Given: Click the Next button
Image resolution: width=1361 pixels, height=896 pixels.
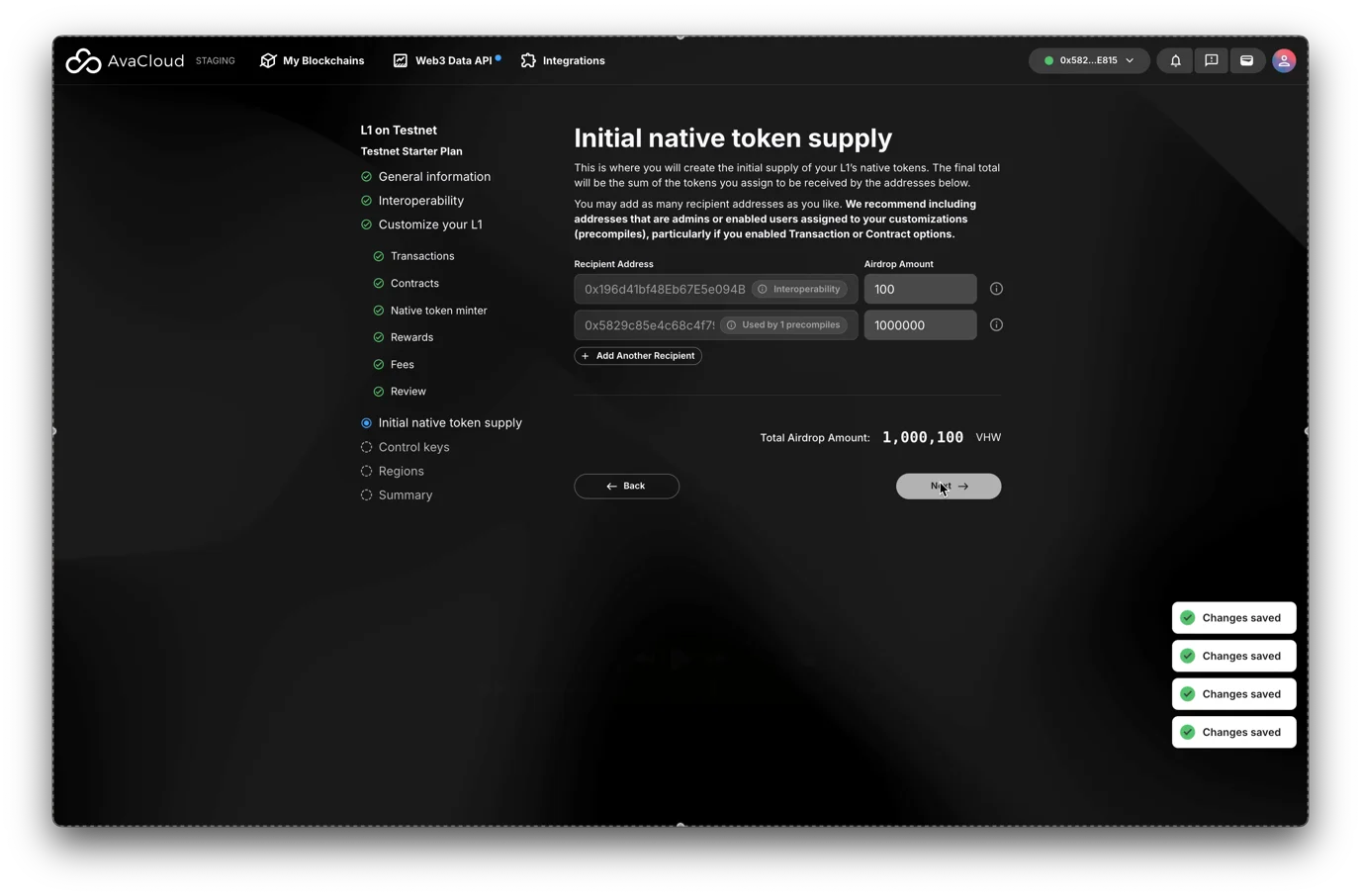Looking at the screenshot, I should click(949, 486).
